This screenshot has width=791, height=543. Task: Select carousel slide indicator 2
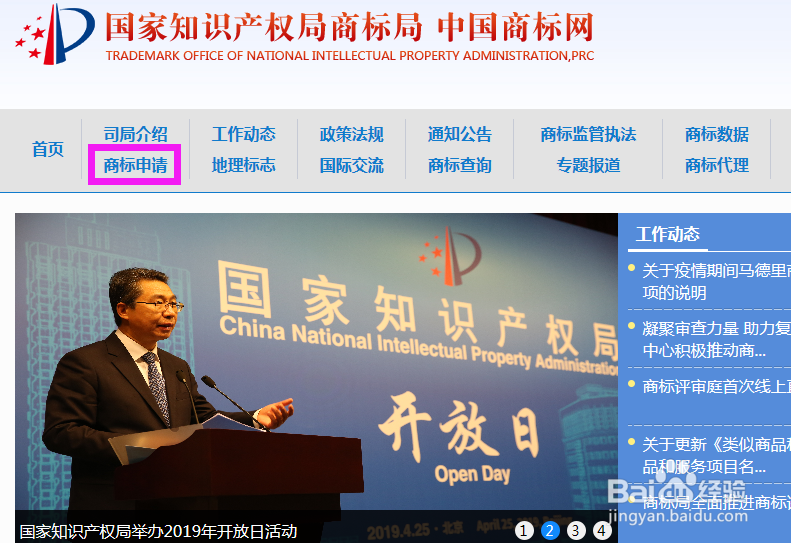coord(550,530)
